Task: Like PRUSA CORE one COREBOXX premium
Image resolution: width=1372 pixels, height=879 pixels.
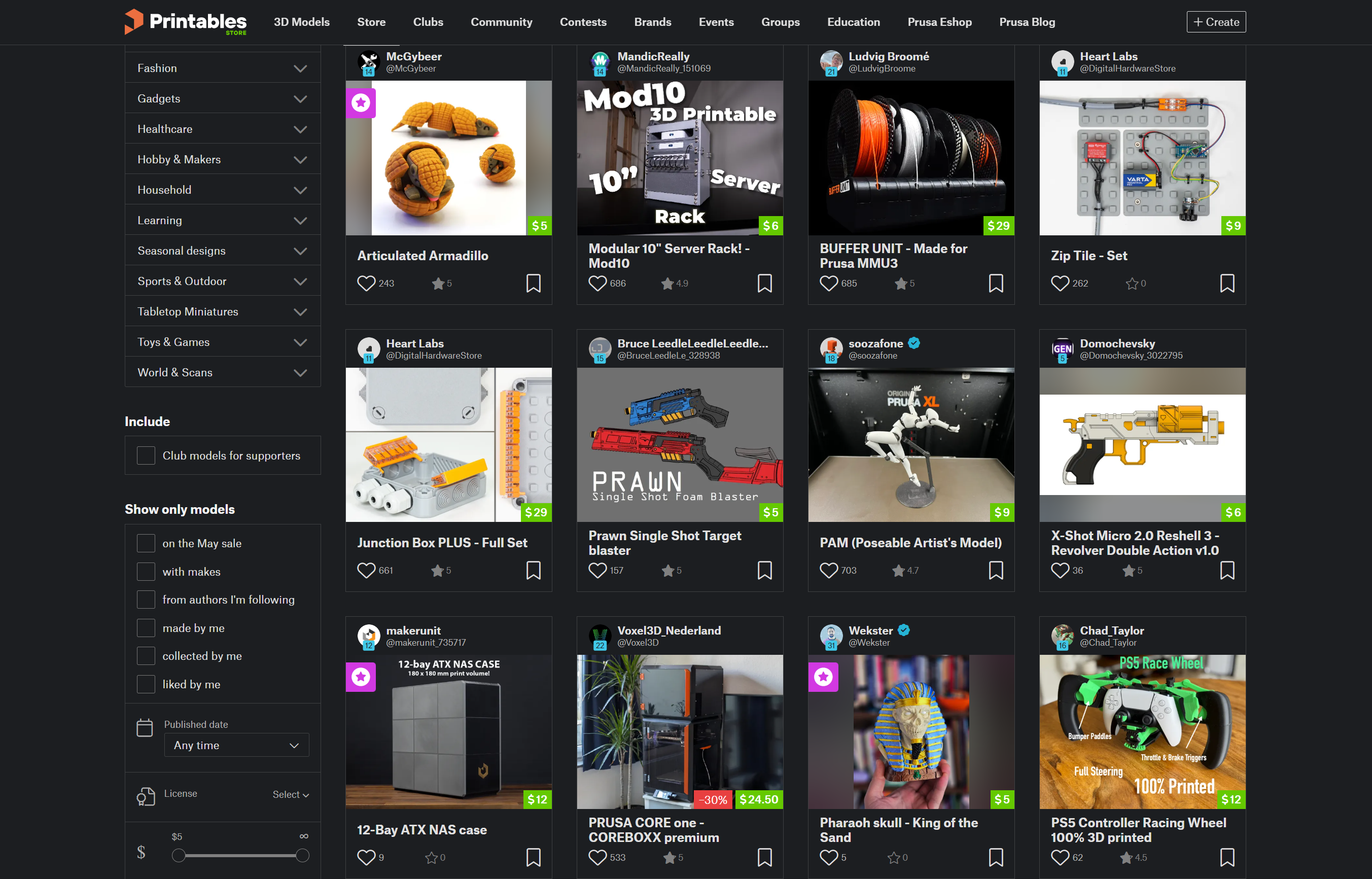Action: (597, 857)
